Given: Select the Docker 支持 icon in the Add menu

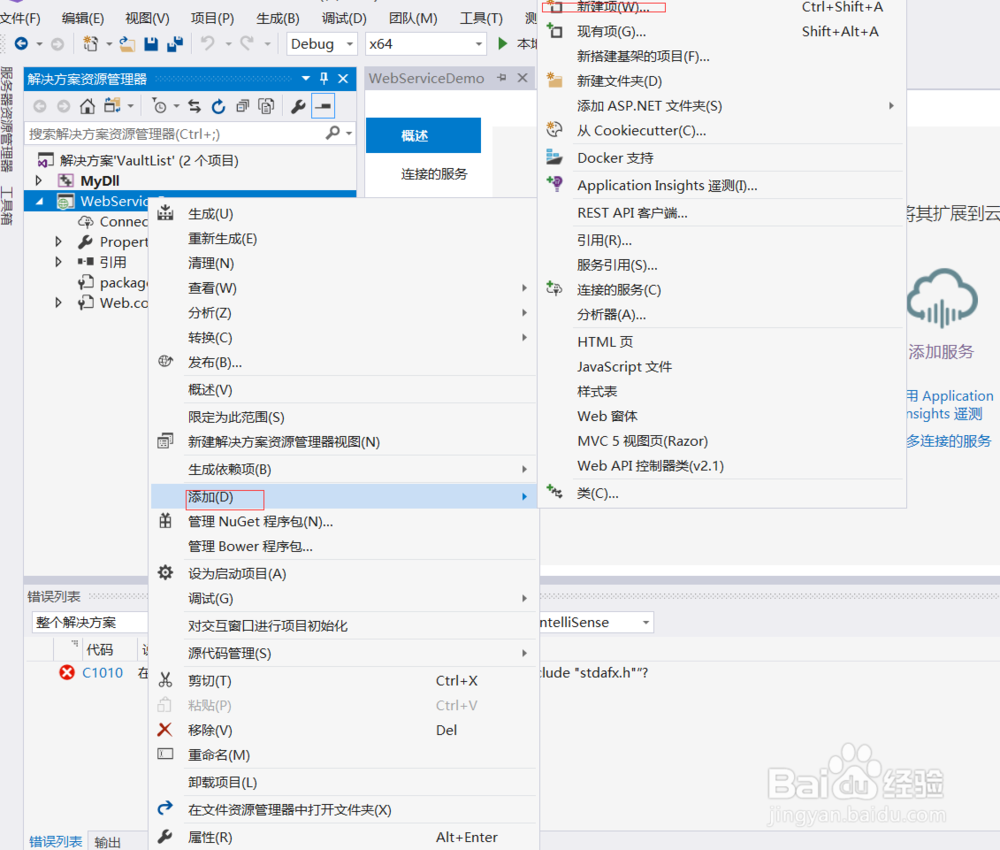Looking at the screenshot, I should click(x=554, y=156).
